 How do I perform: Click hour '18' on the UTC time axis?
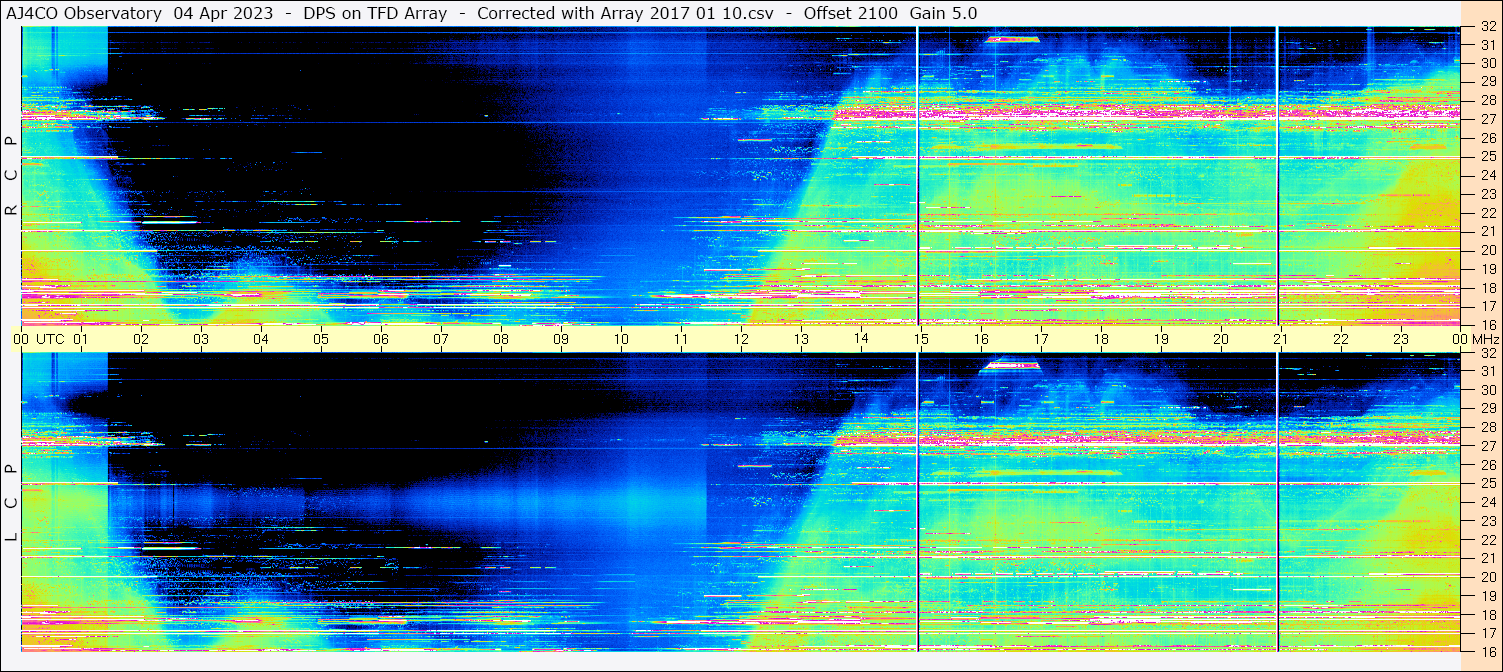[x=1101, y=339]
